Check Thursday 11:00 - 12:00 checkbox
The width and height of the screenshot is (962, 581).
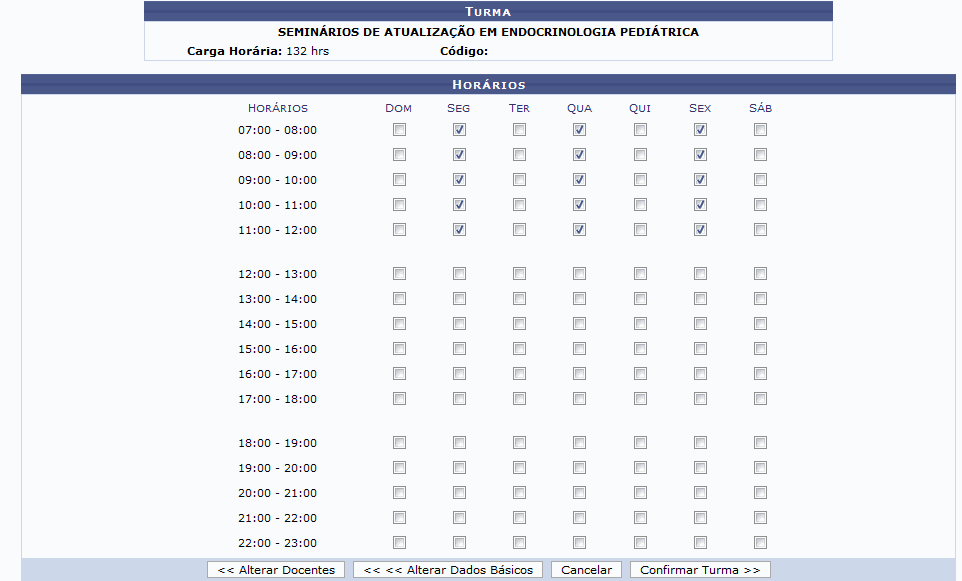(x=640, y=230)
